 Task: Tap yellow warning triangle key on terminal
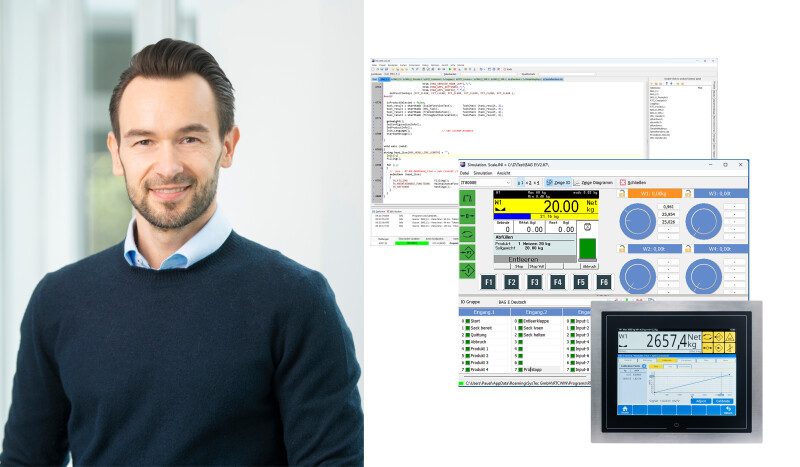click(x=730, y=337)
